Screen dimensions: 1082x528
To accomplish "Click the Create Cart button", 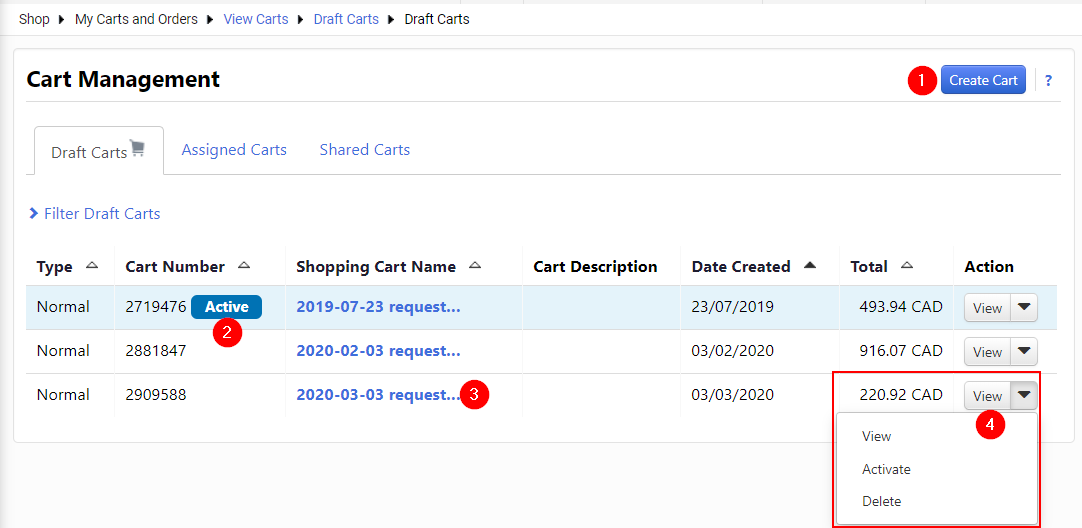I will [982, 80].
